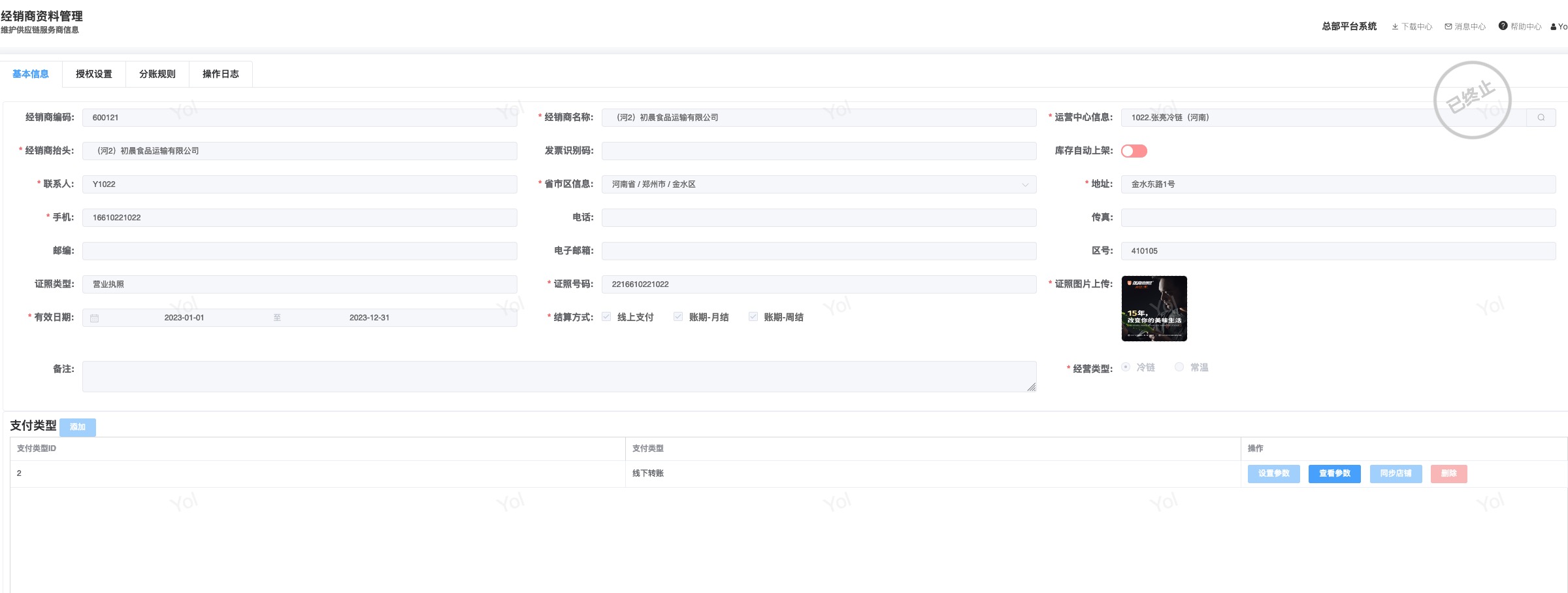Viewport: 1568px width, 593px height.
Task: Click the 同步店铺 button
Action: click(1396, 474)
